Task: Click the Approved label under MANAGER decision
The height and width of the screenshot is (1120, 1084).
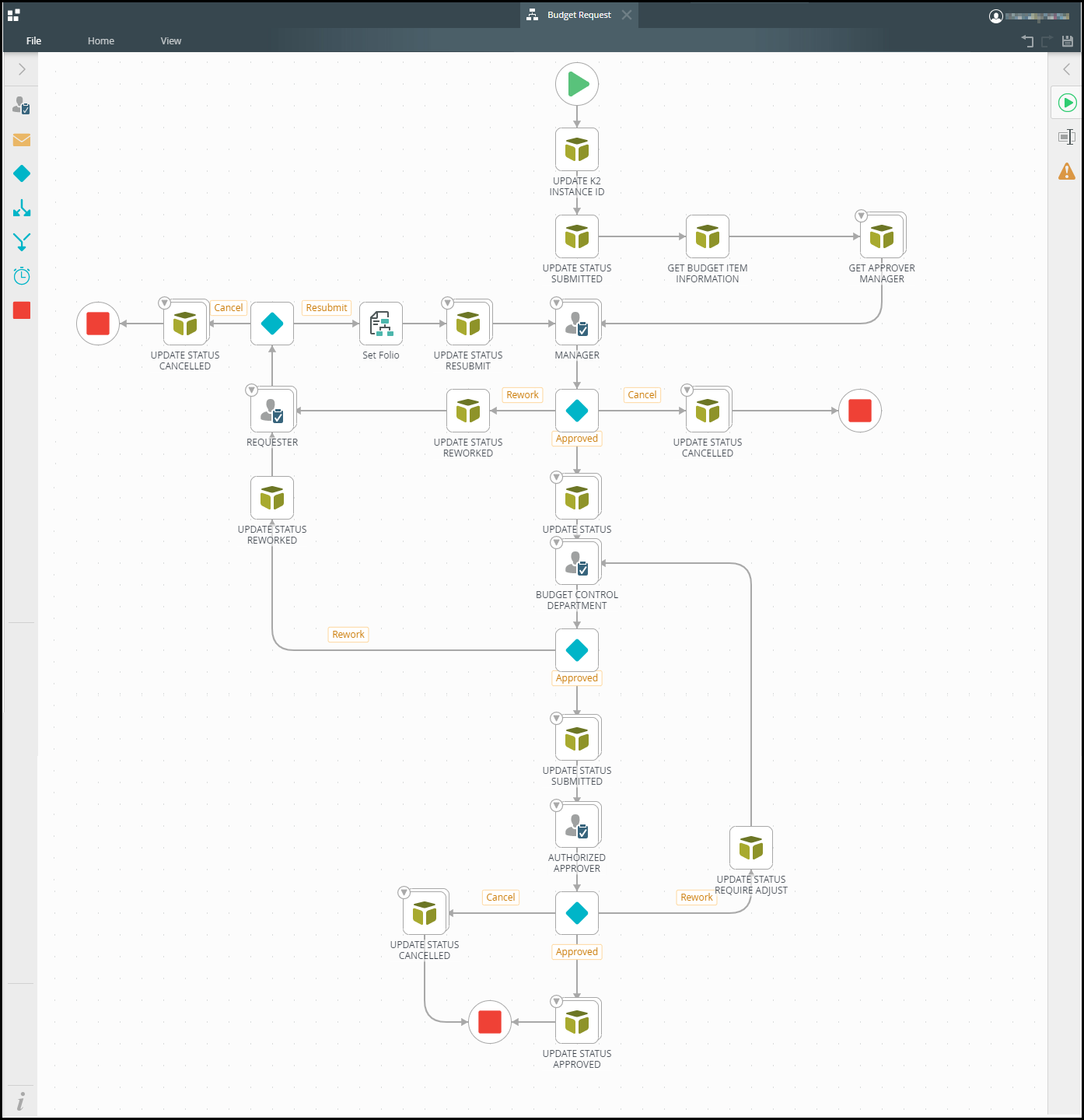Action: (x=577, y=439)
